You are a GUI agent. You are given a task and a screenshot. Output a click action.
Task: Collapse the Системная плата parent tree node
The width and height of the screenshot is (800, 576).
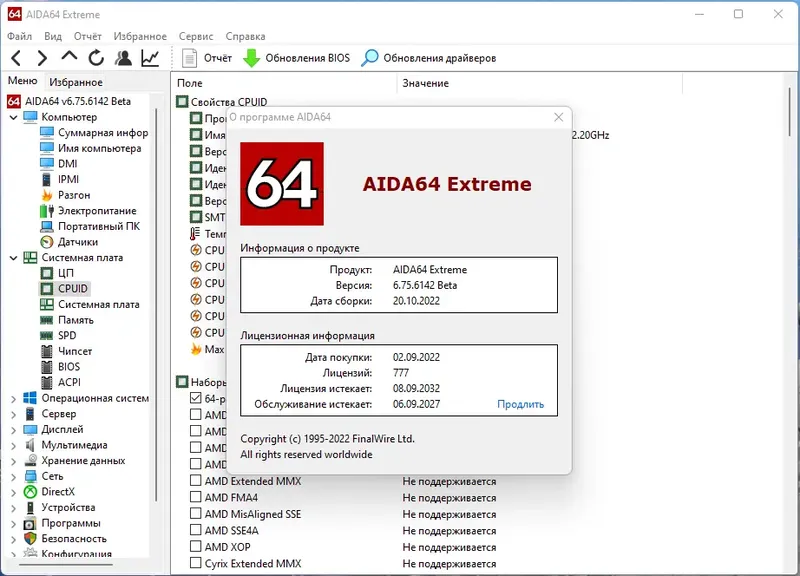pos(14,258)
